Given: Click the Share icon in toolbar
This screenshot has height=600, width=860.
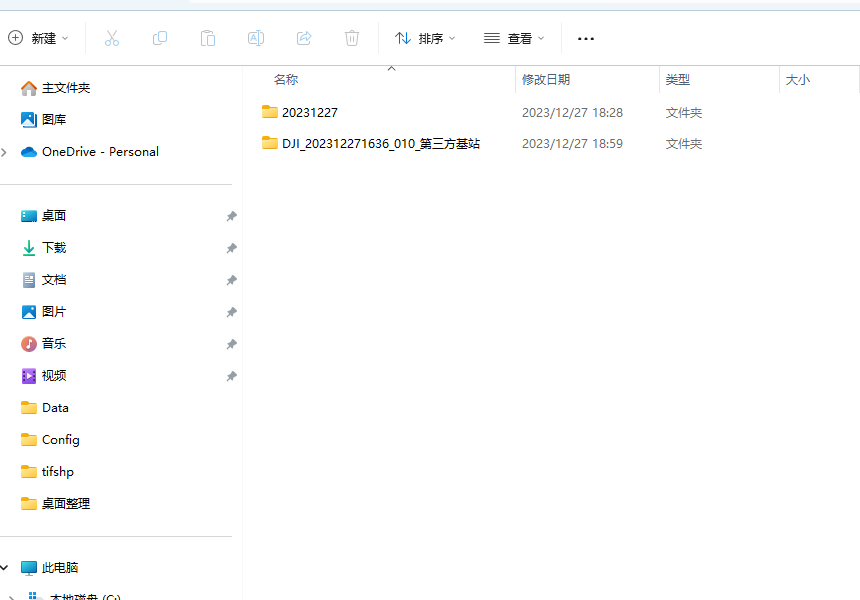Looking at the screenshot, I should [304, 38].
